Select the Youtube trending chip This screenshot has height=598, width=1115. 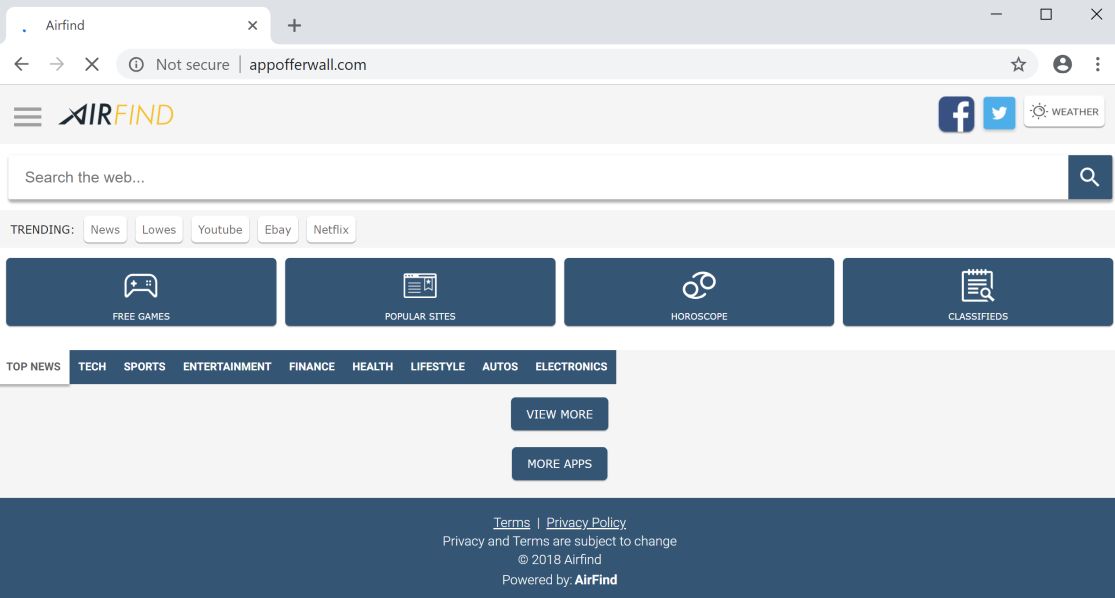220,230
